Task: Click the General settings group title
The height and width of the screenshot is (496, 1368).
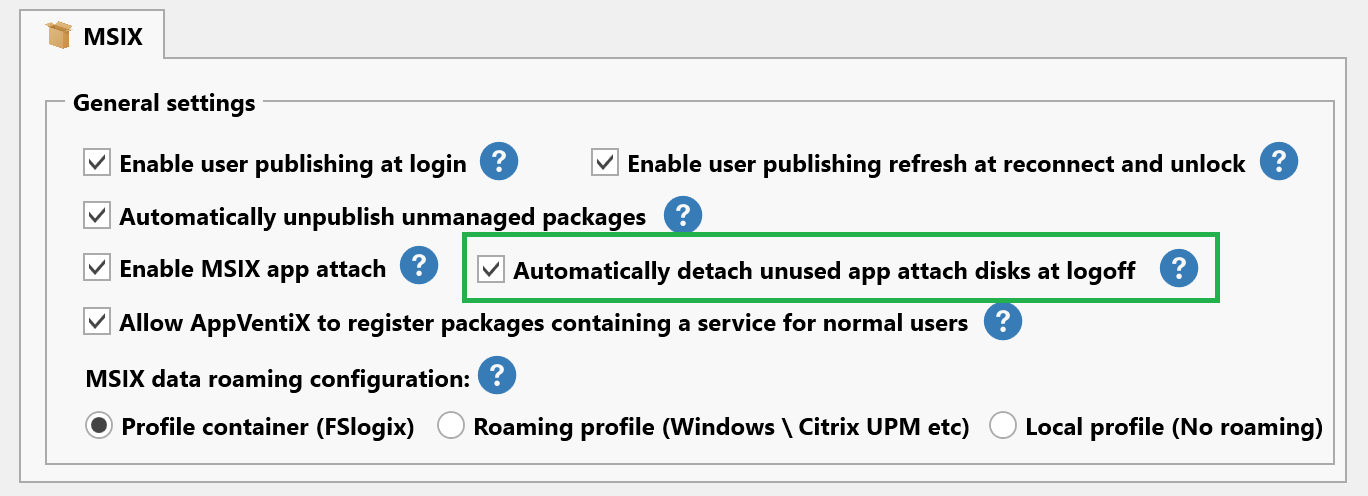Action: point(164,103)
